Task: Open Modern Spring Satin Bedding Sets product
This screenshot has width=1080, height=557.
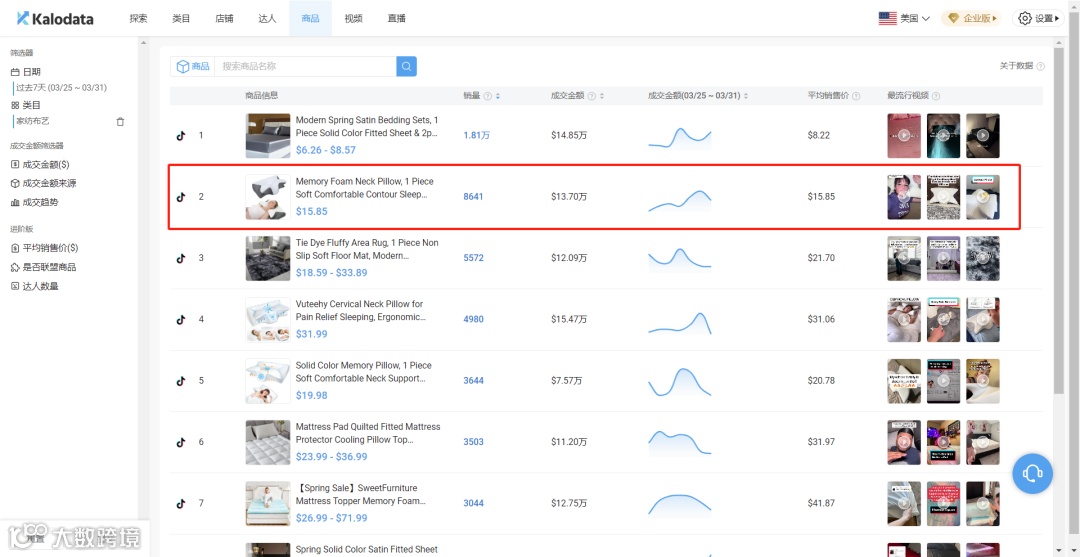Action: (367, 126)
